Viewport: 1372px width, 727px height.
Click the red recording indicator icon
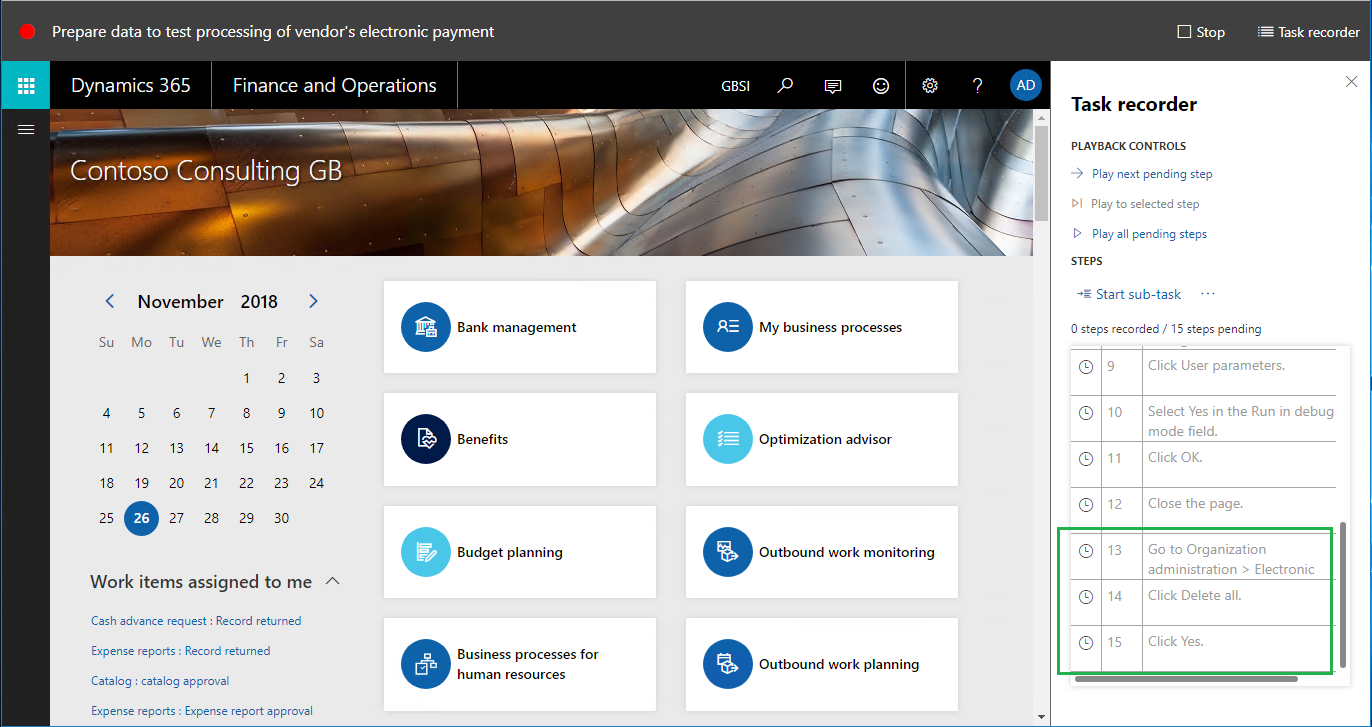click(27, 31)
